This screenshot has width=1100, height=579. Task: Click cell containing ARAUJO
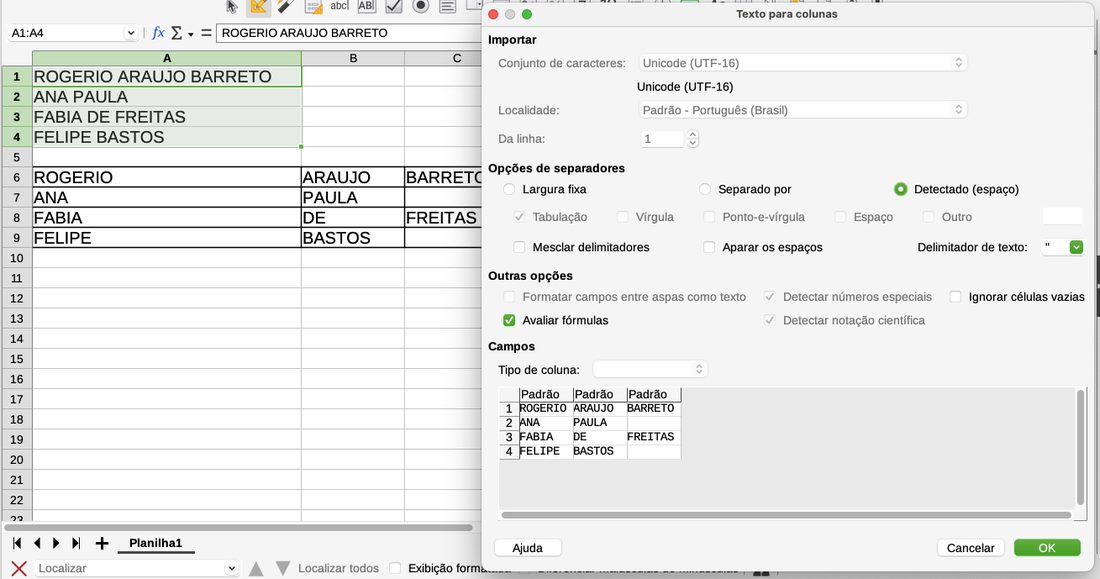(353, 177)
